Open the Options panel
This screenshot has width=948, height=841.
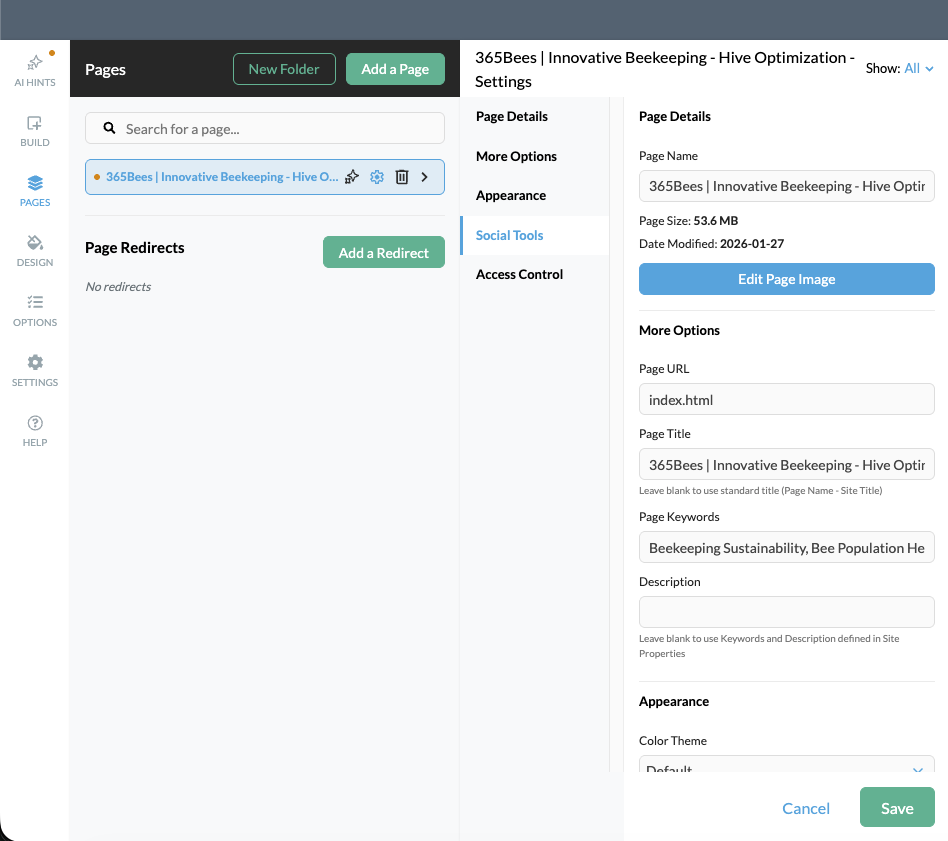point(34,308)
